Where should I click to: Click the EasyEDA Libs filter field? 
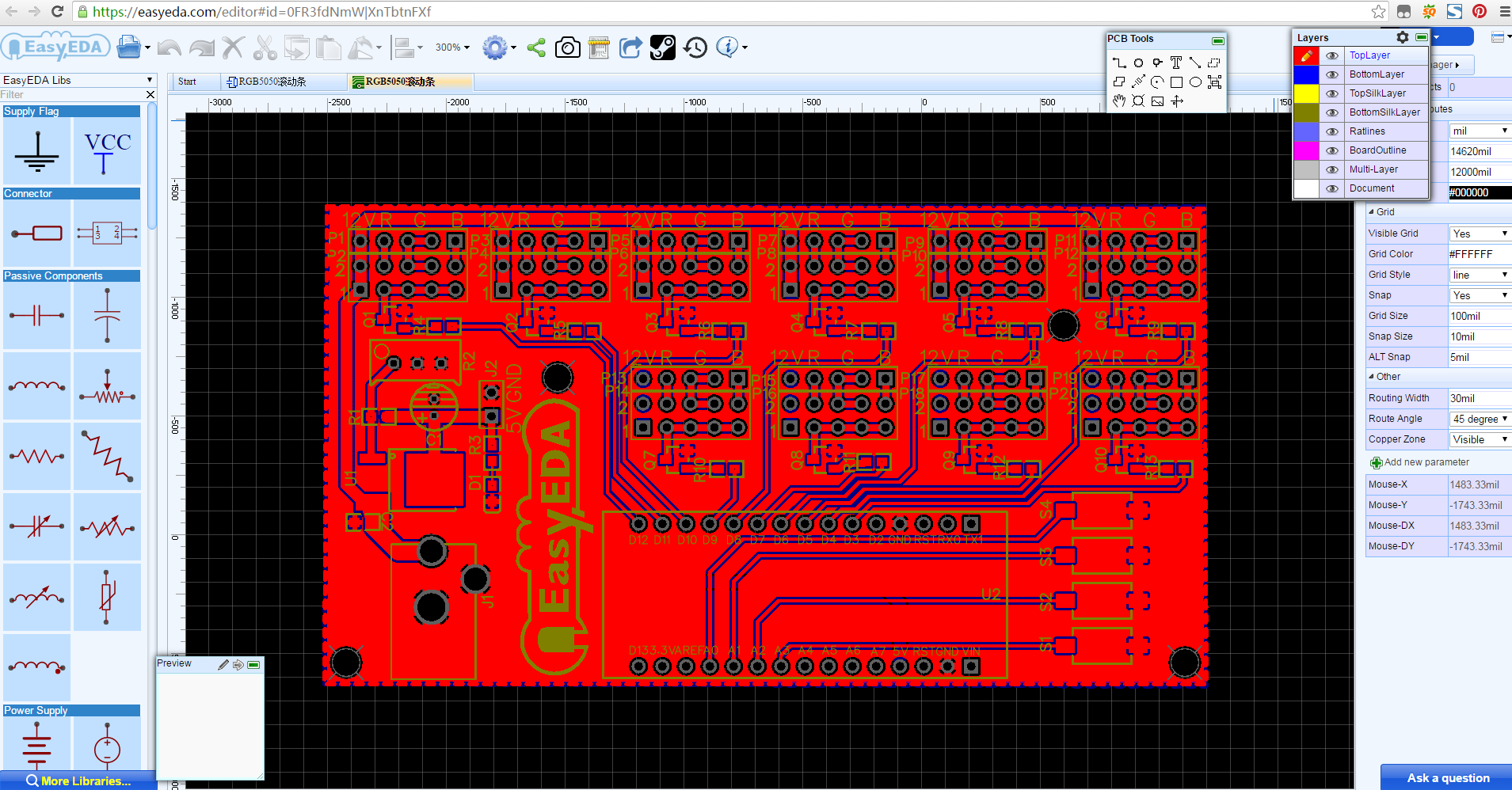coord(71,94)
